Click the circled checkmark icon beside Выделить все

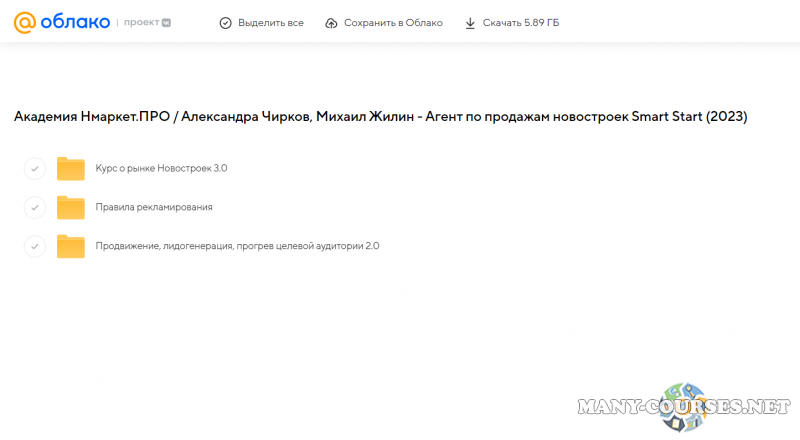tap(225, 22)
